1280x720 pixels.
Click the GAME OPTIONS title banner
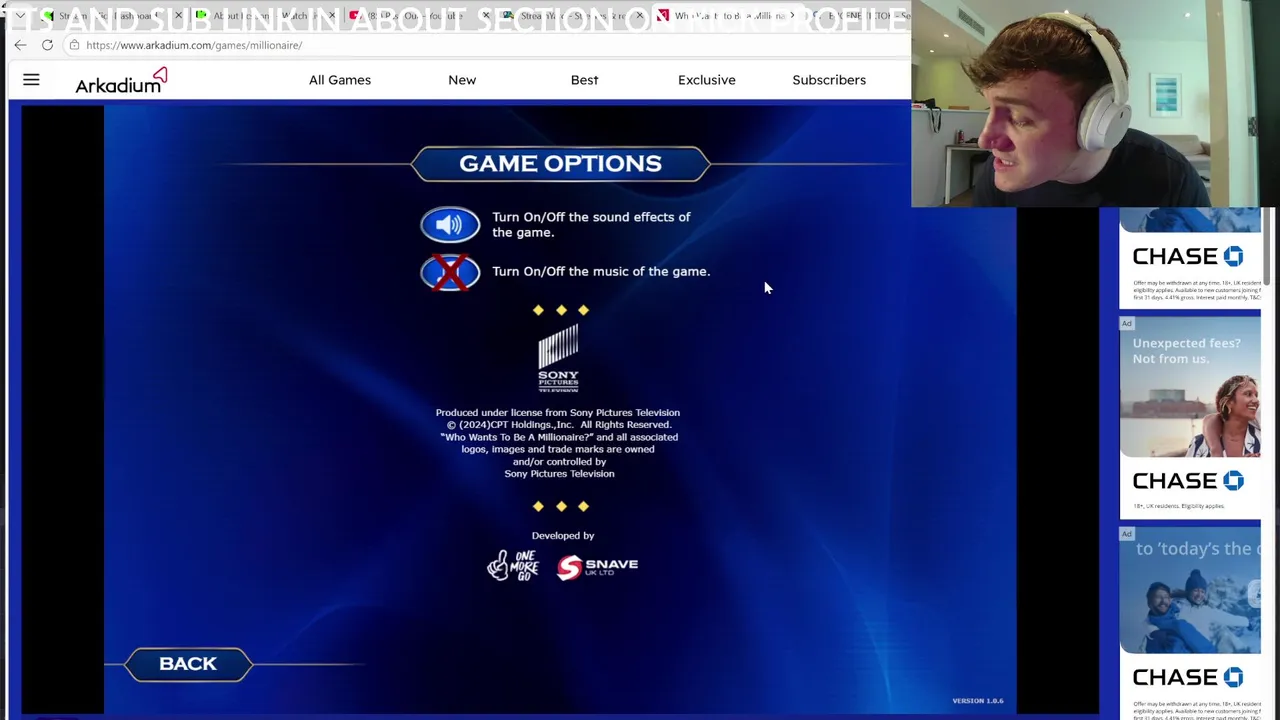[560, 164]
